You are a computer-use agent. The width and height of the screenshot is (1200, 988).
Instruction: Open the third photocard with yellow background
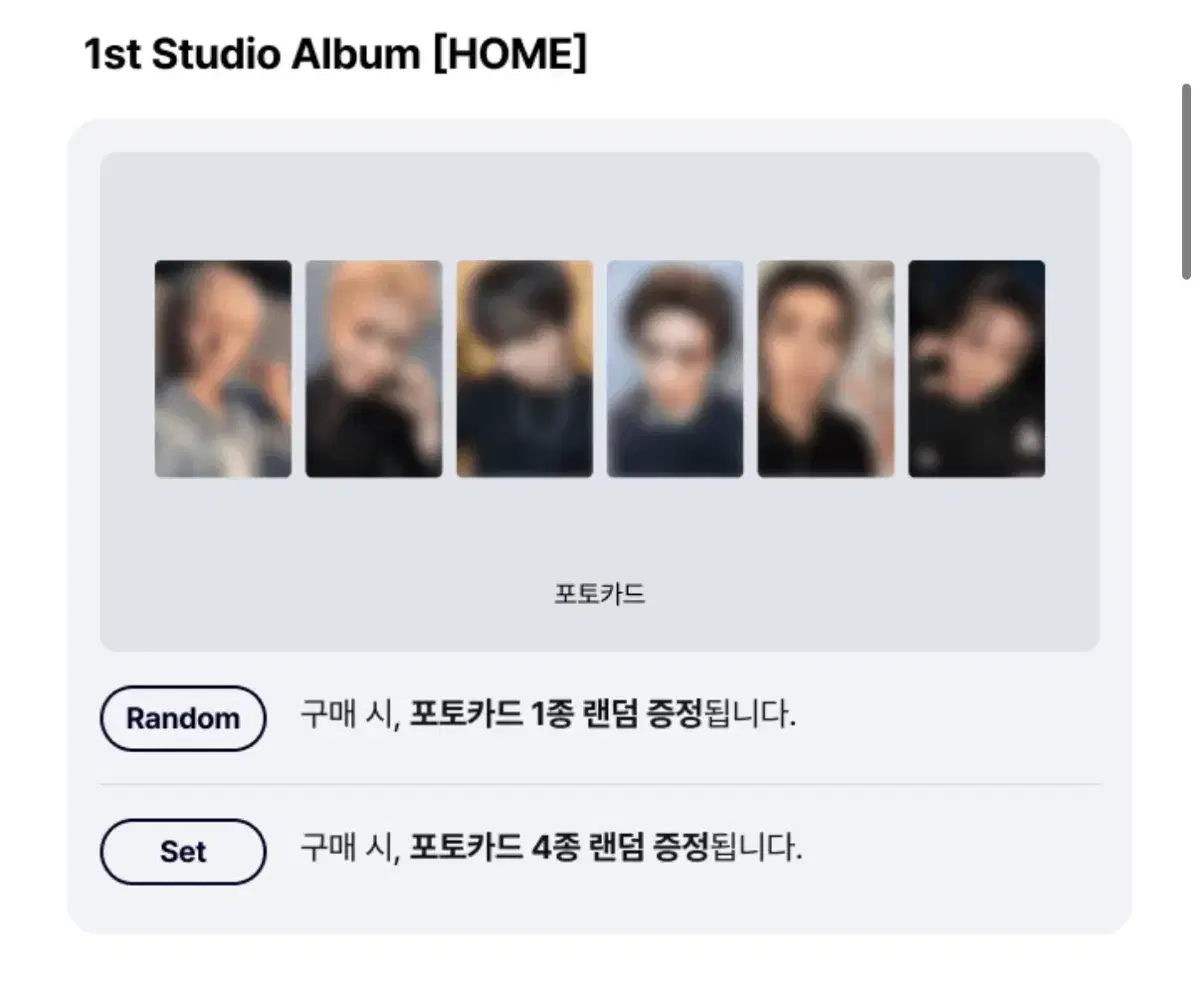tap(524, 369)
